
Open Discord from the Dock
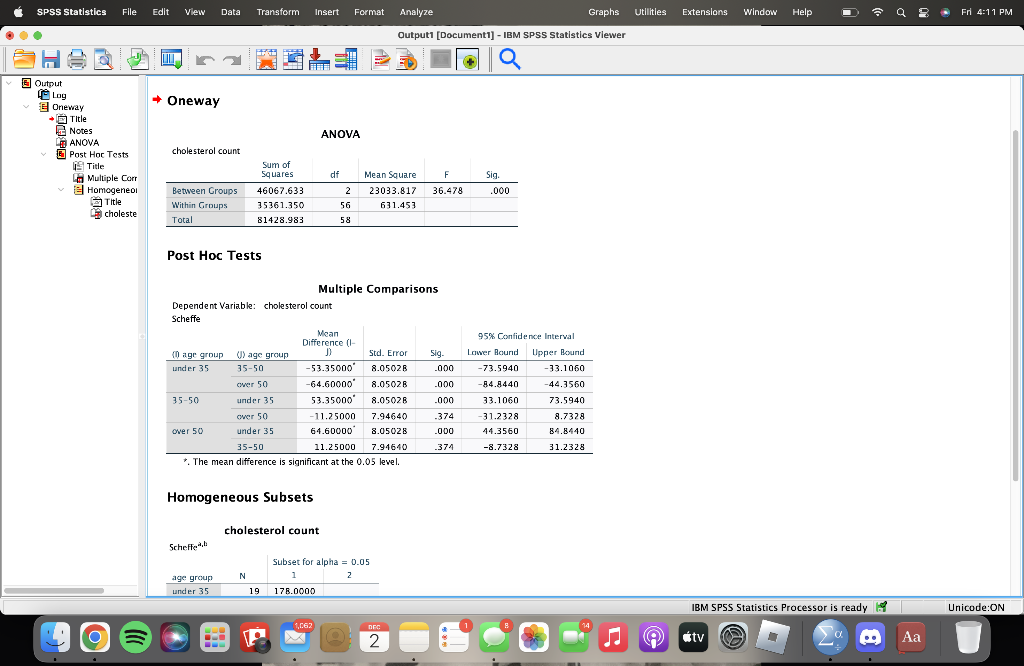point(871,637)
